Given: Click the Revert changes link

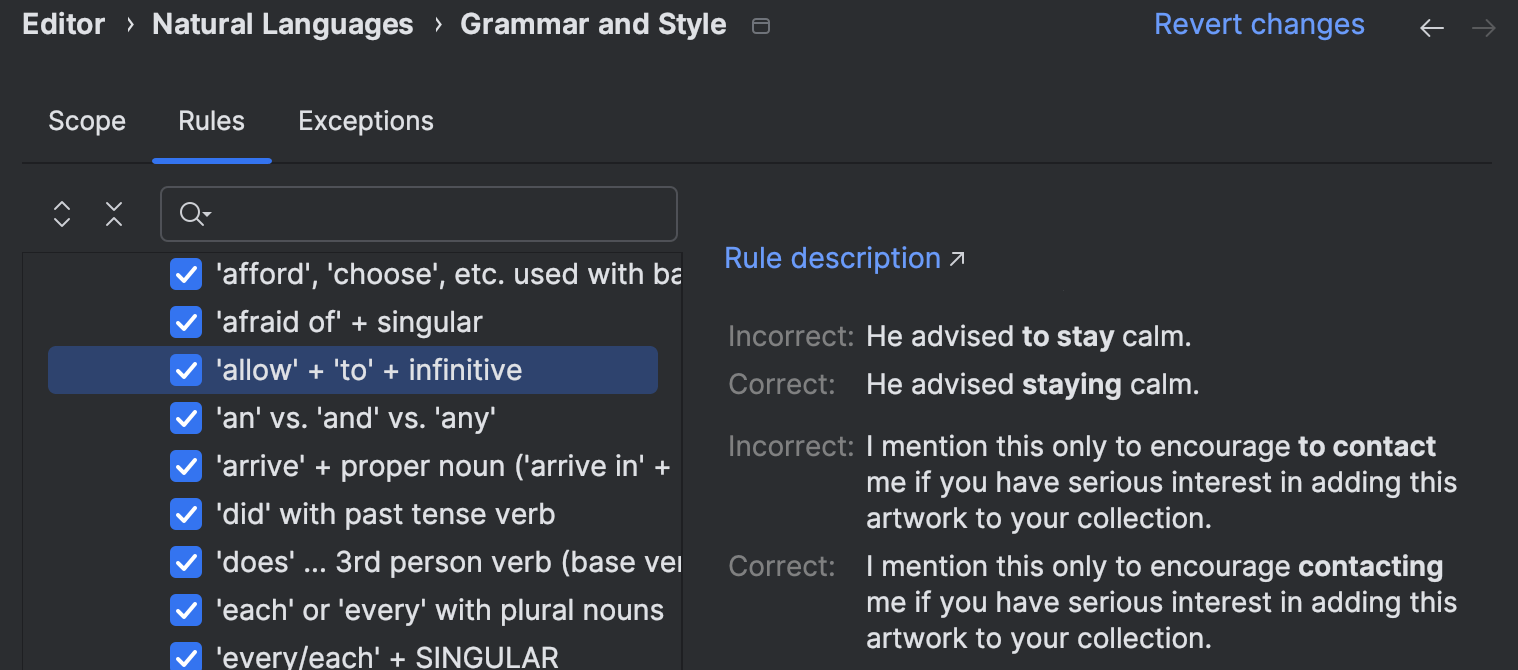Looking at the screenshot, I should click(1259, 24).
